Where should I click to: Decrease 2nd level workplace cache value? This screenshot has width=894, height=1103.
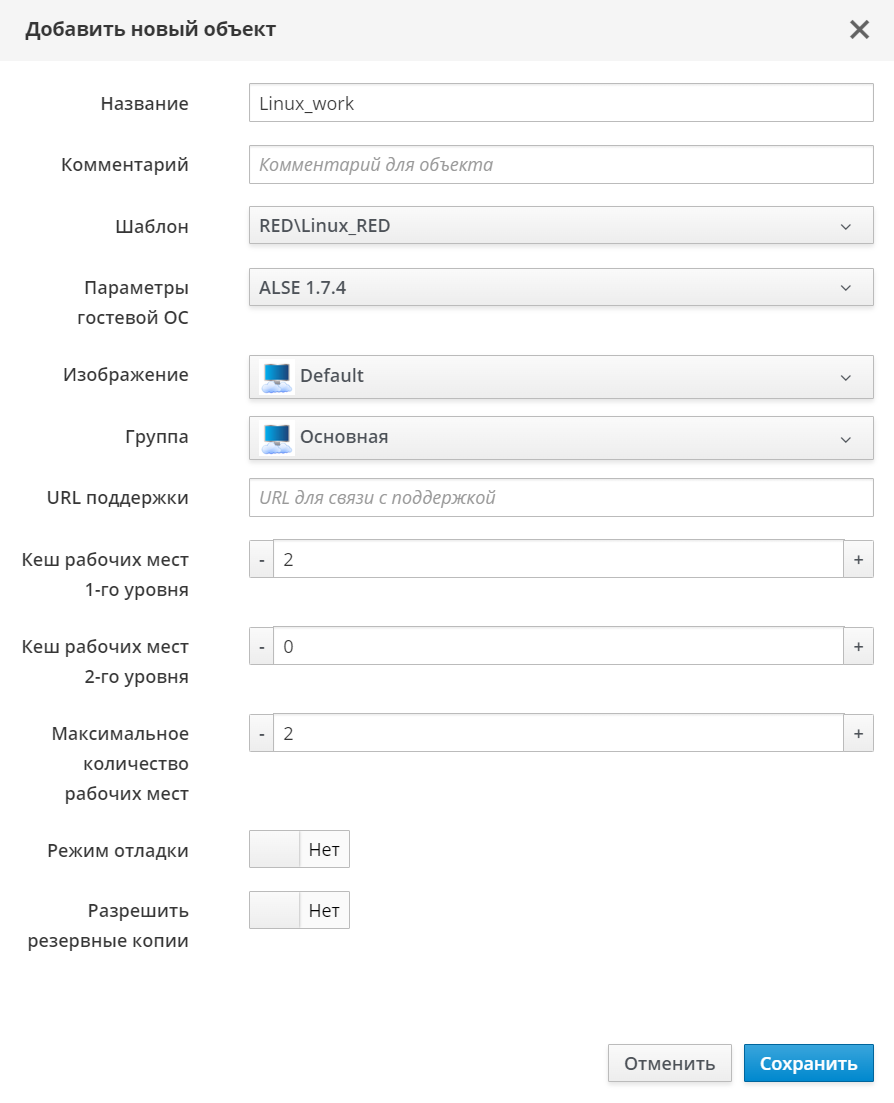click(x=261, y=647)
